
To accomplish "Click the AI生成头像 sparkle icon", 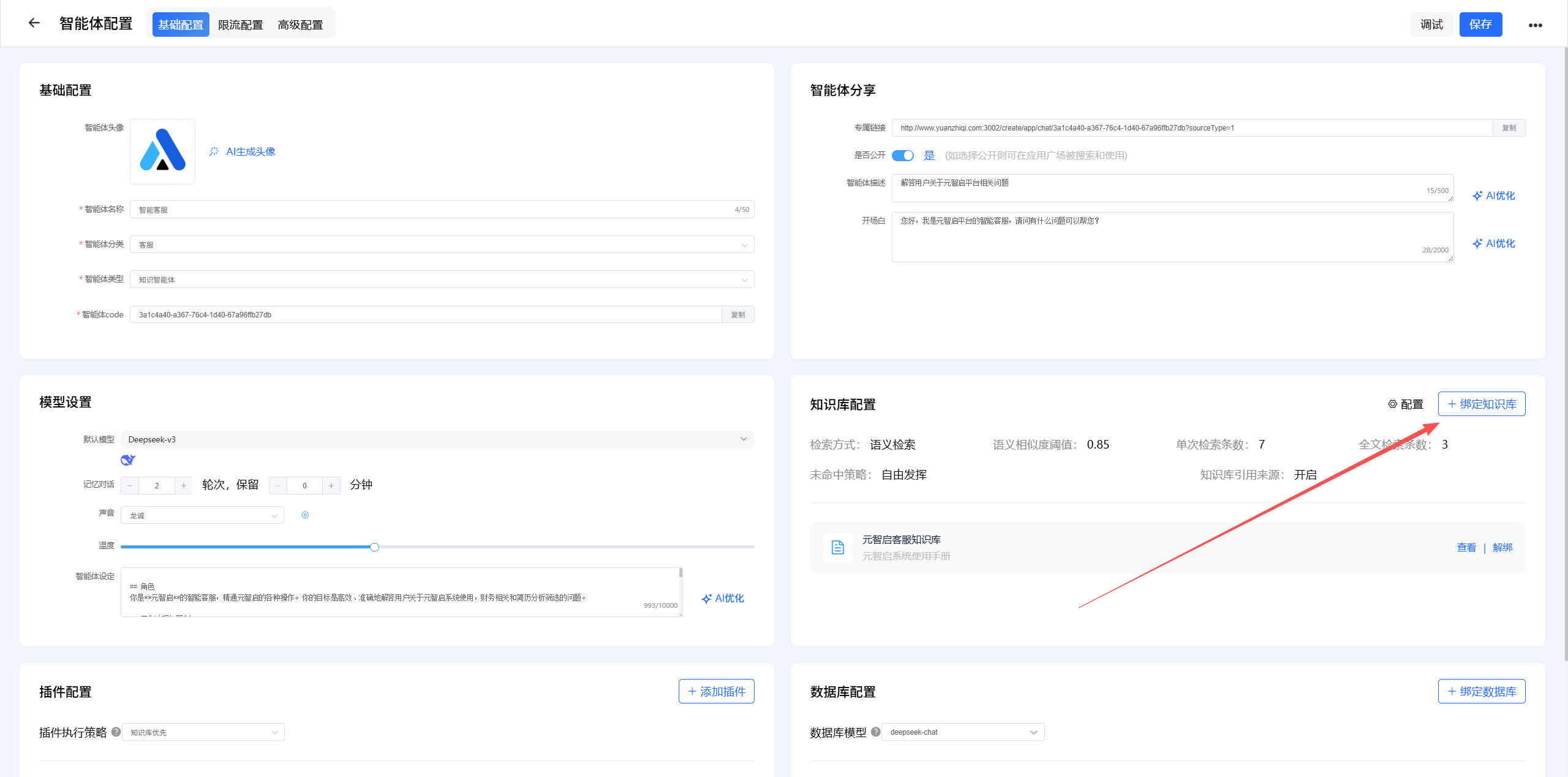I will click(214, 151).
